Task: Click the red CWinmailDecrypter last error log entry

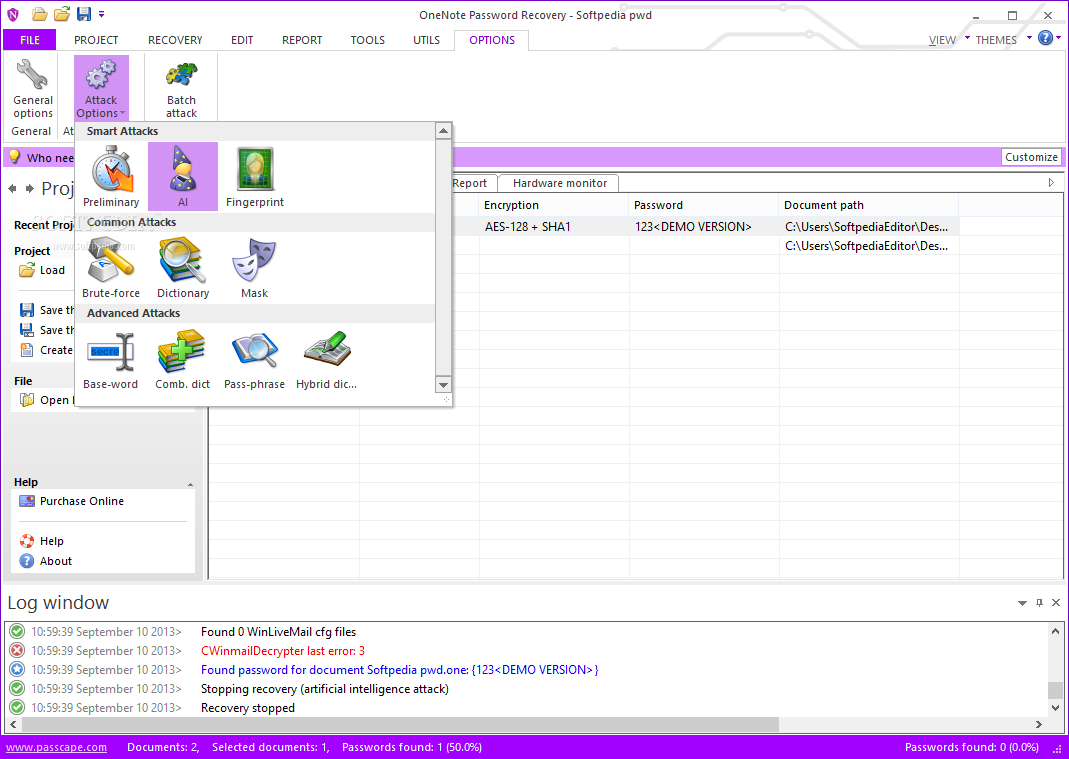Action: pyautogui.click(x=282, y=651)
